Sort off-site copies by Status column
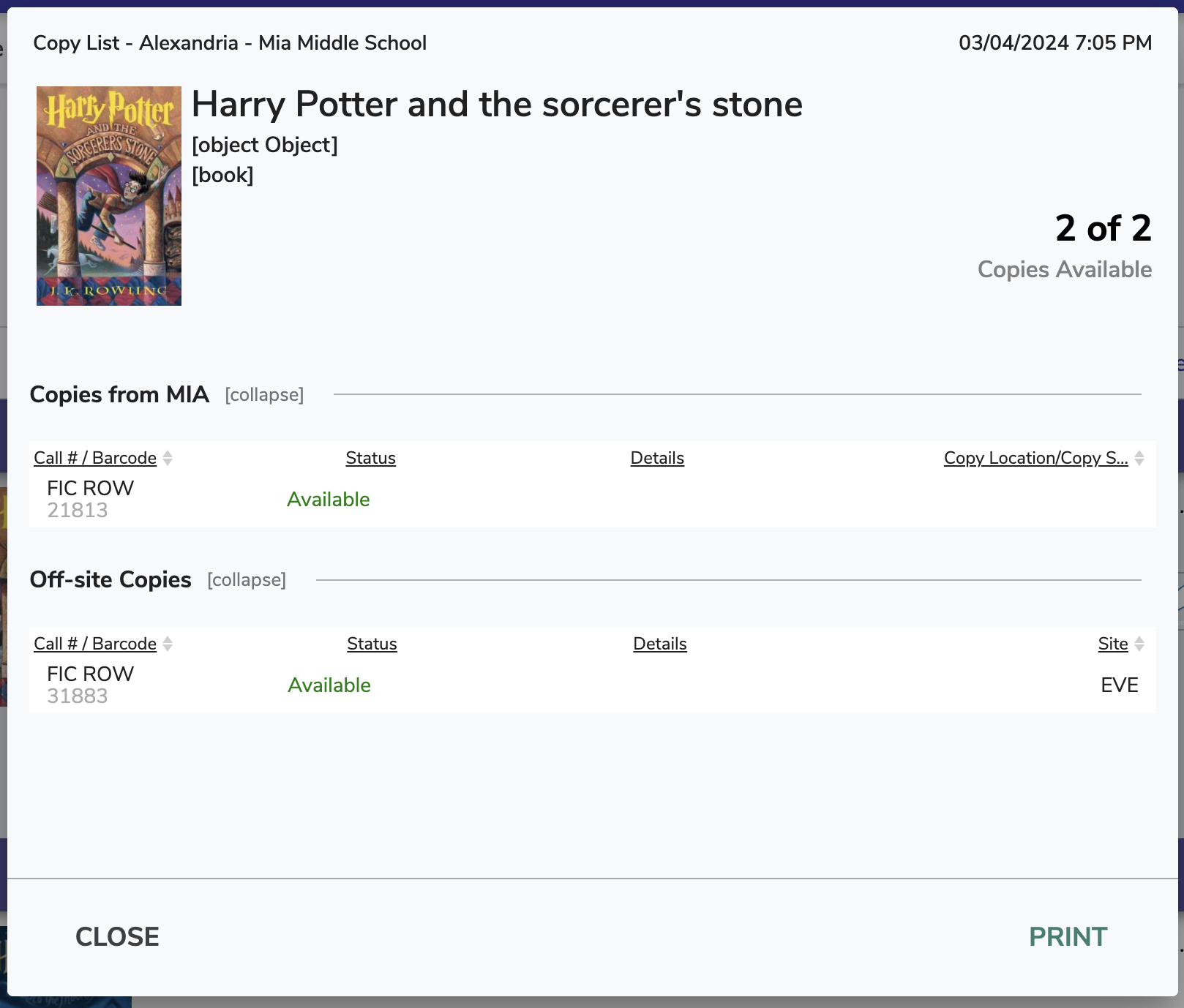 tap(372, 644)
